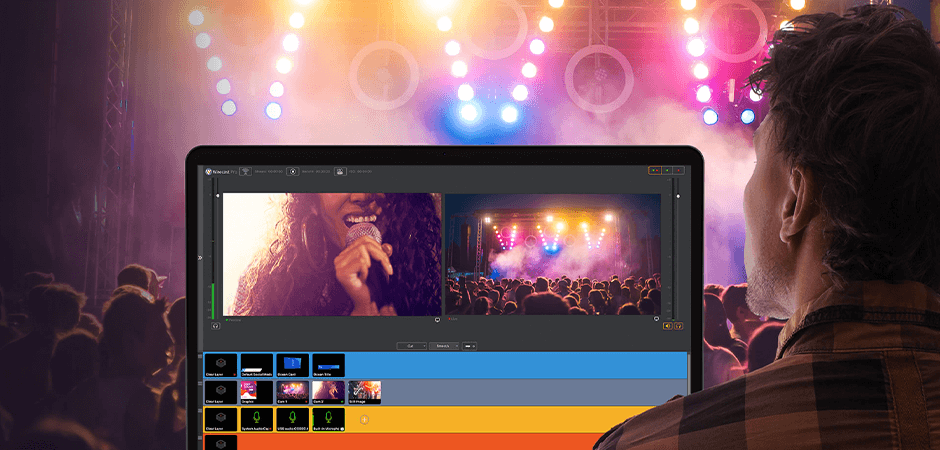Select the Cam 2 singer shot

pos(329,392)
